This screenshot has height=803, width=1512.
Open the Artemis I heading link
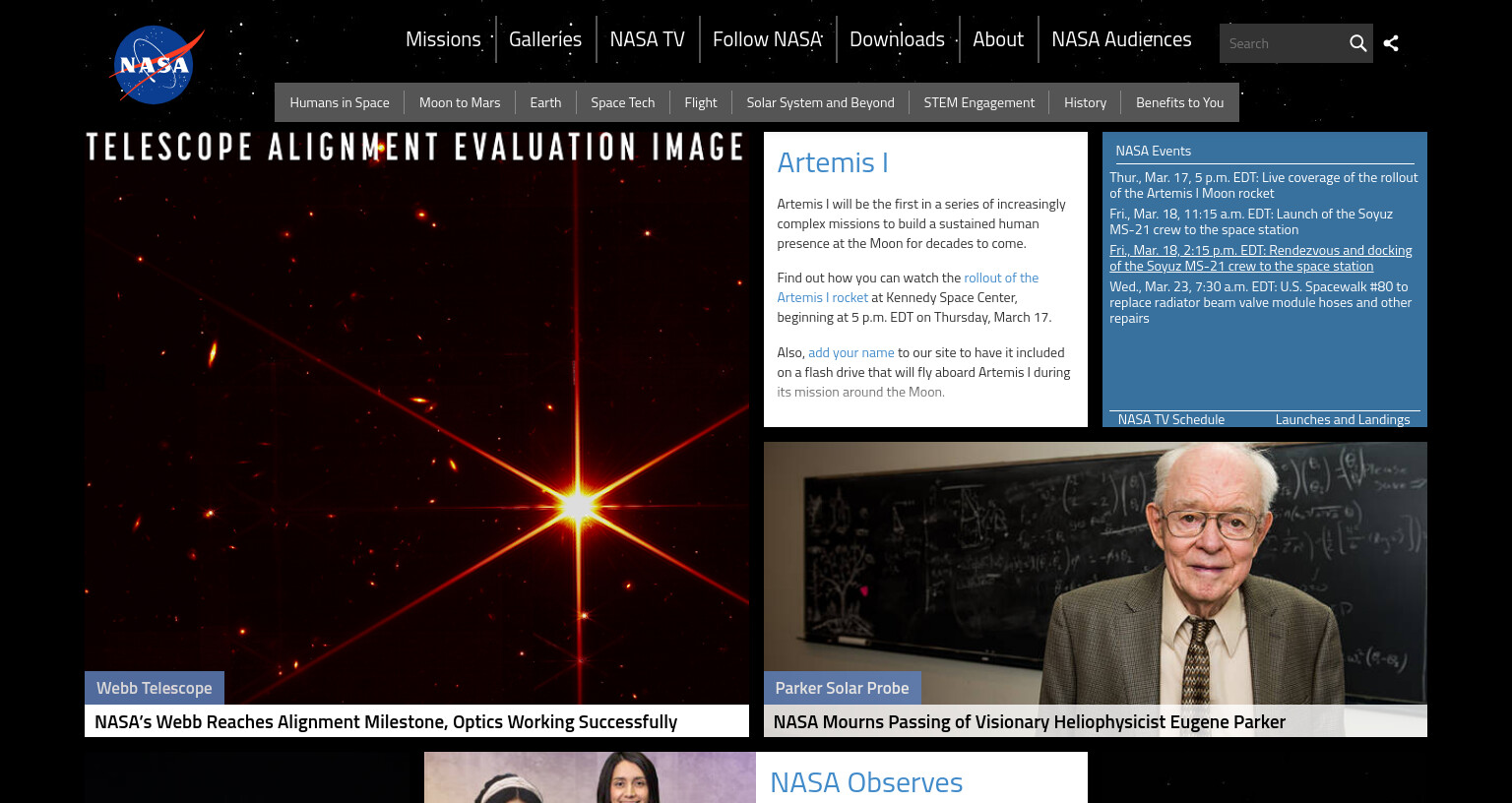click(833, 162)
